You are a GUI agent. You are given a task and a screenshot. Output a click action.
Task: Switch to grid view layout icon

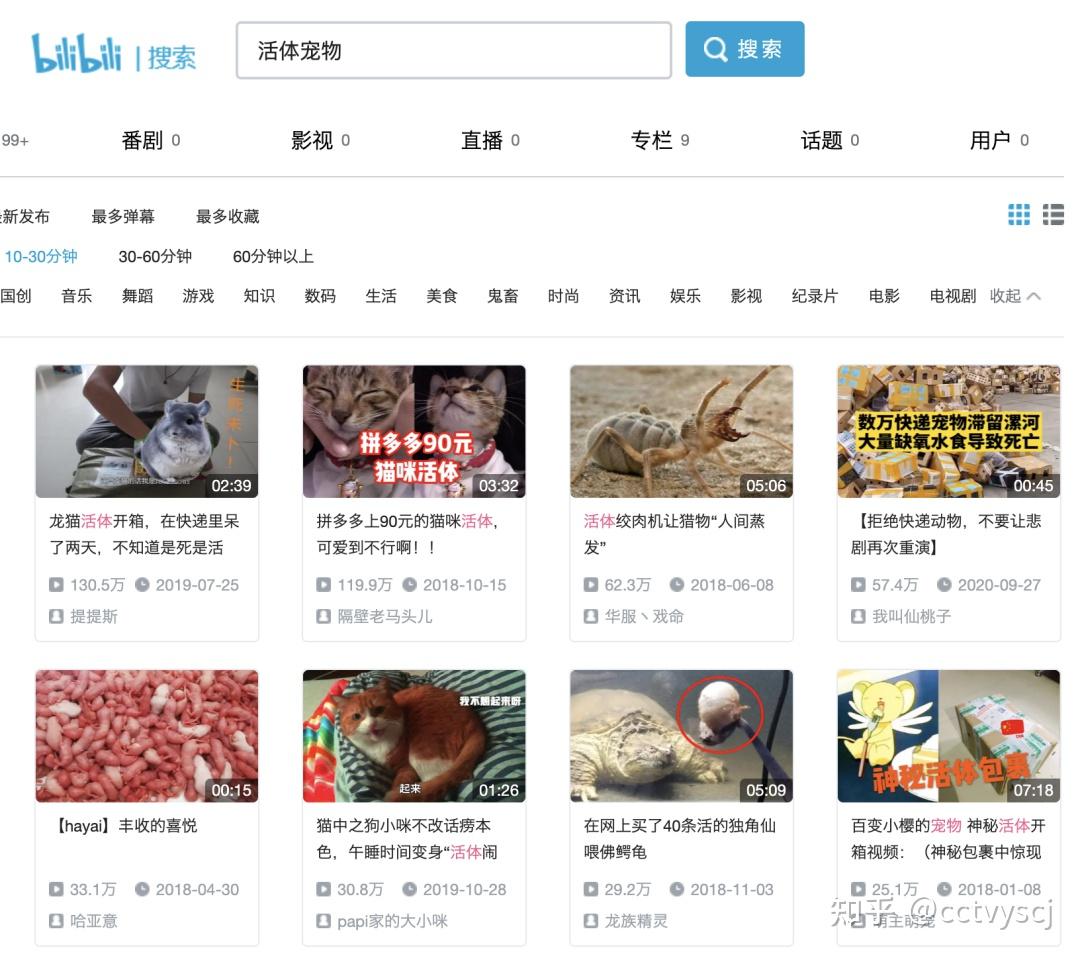click(1019, 215)
